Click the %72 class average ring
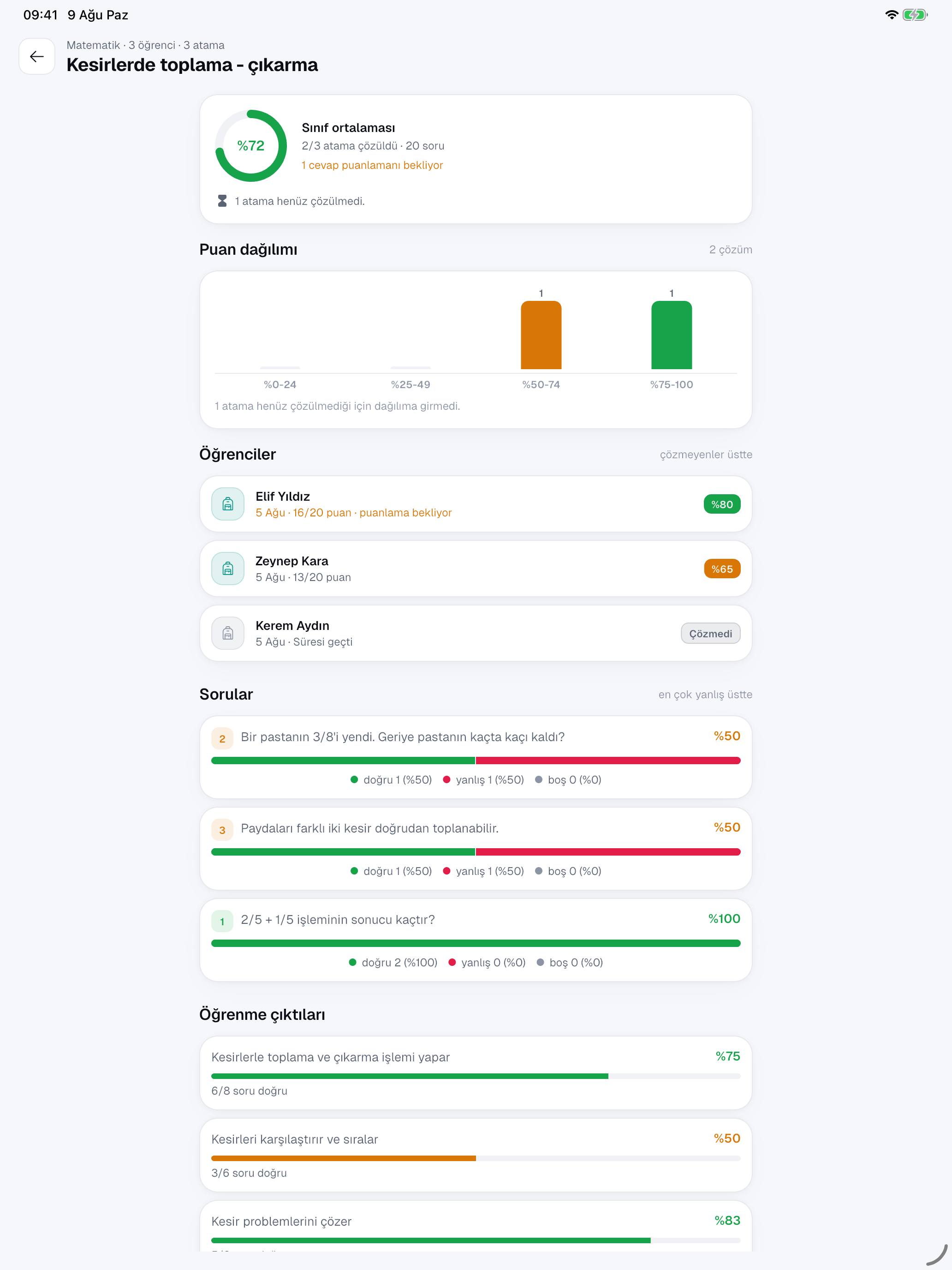This screenshot has height=1270, width=952. click(251, 146)
